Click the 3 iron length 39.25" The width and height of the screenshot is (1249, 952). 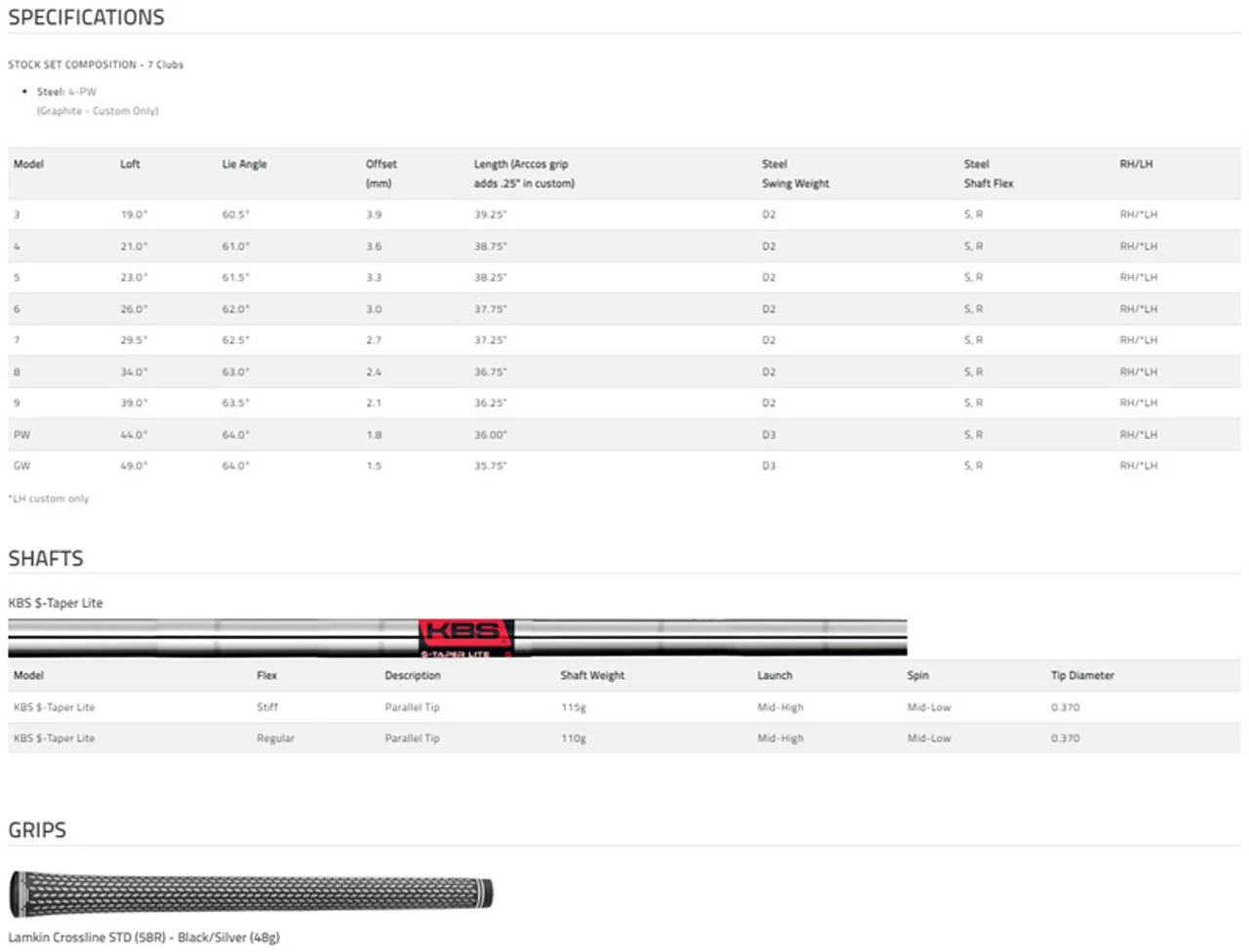(x=490, y=215)
